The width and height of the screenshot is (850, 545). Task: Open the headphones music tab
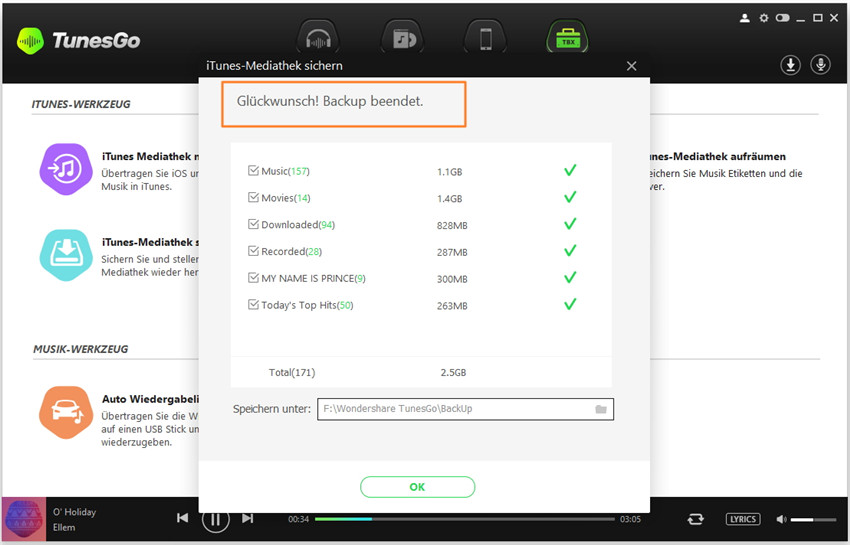point(318,38)
